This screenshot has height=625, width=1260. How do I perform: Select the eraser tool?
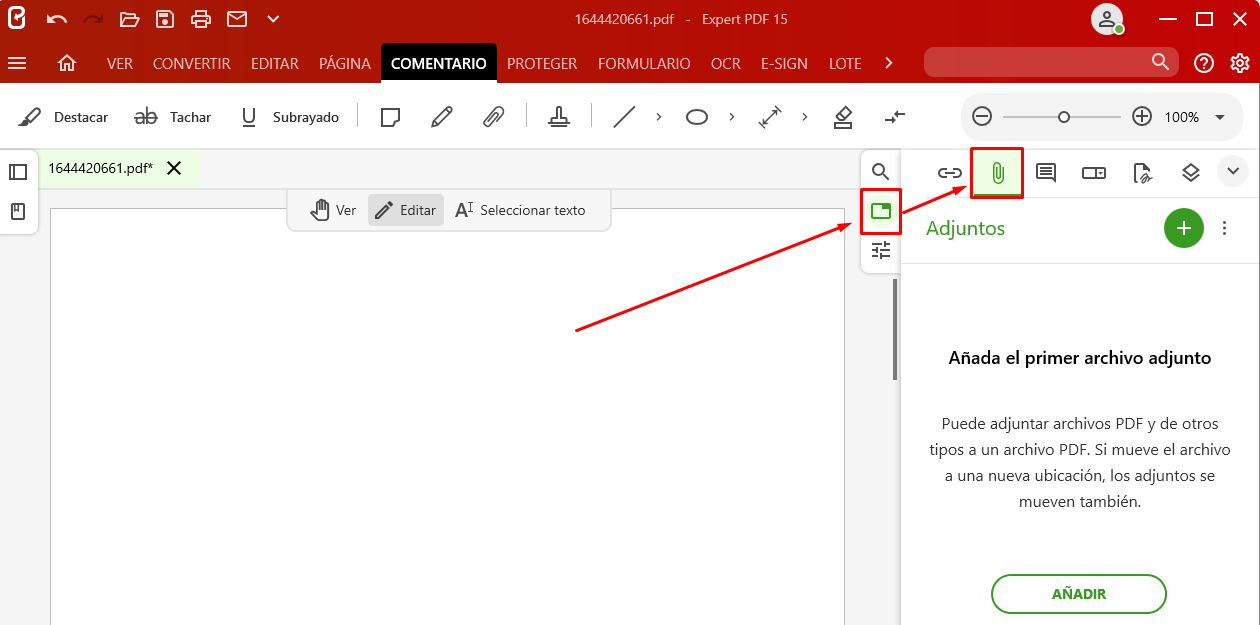tap(843, 117)
